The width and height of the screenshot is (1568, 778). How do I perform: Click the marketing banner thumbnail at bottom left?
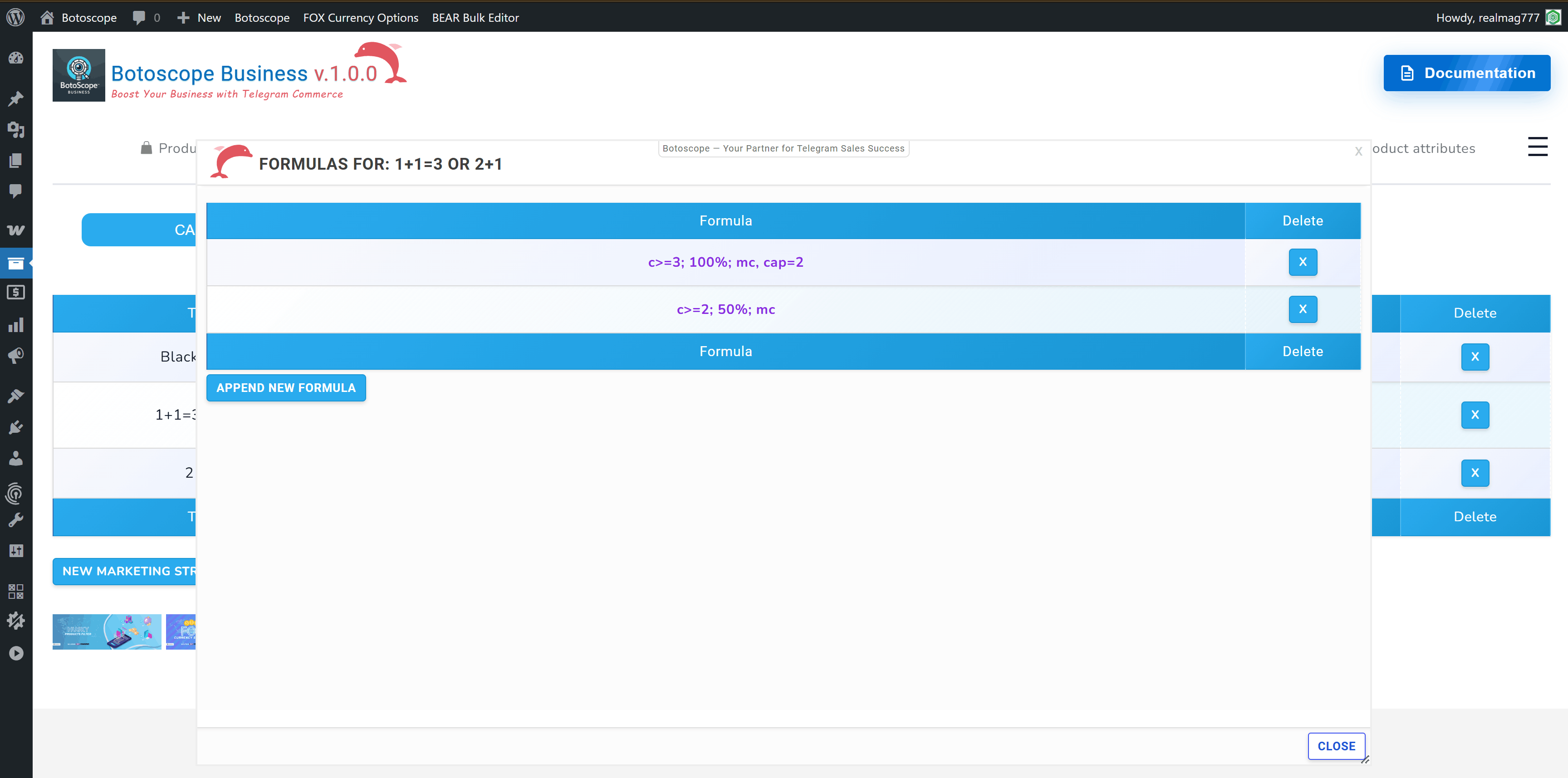[x=107, y=631]
